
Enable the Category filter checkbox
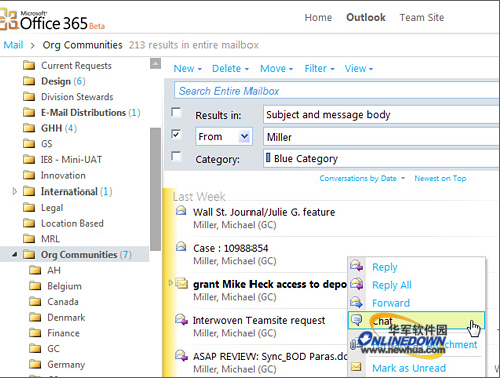pos(176,157)
